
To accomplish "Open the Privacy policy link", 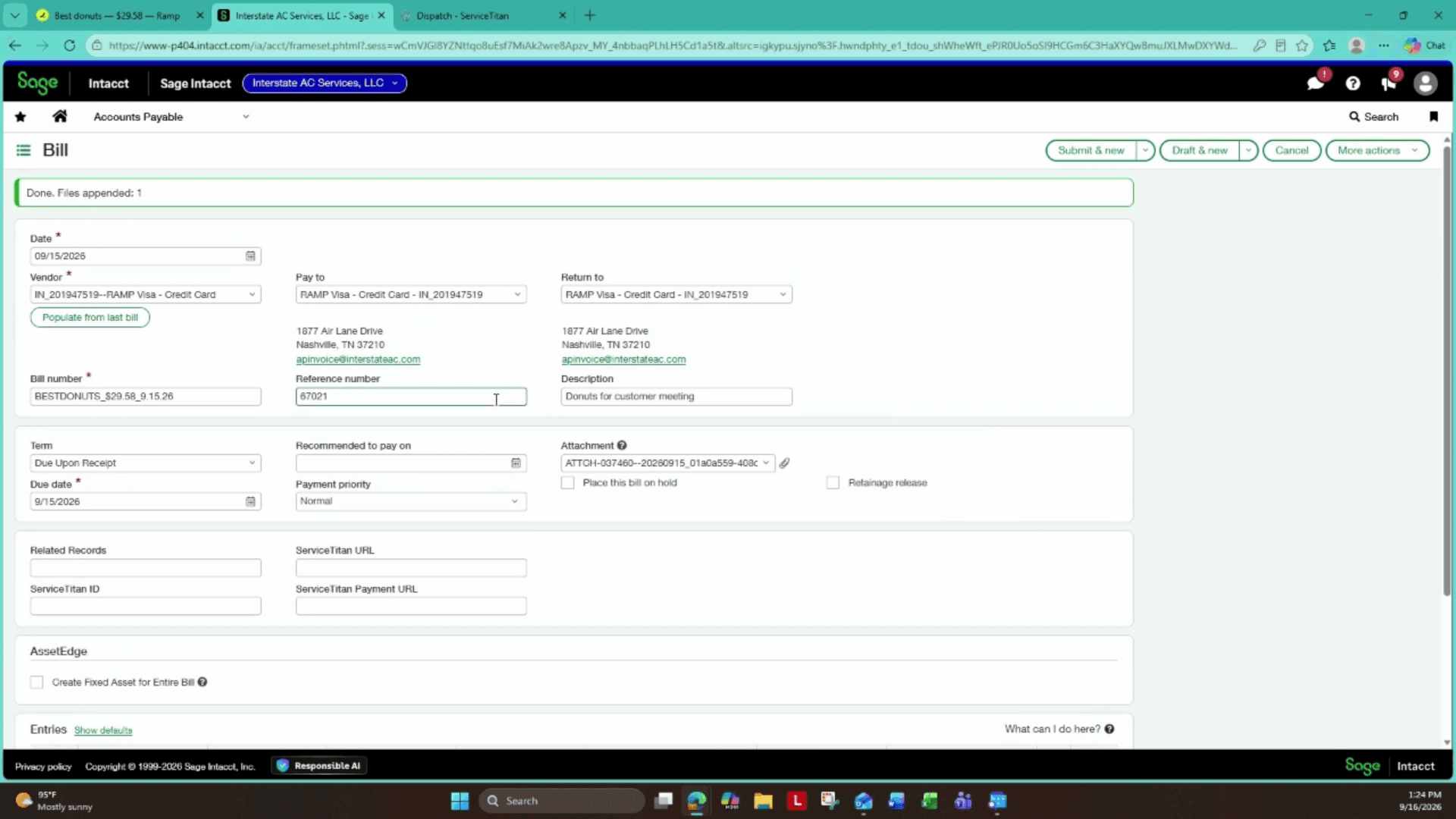I will pyautogui.click(x=43, y=767).
